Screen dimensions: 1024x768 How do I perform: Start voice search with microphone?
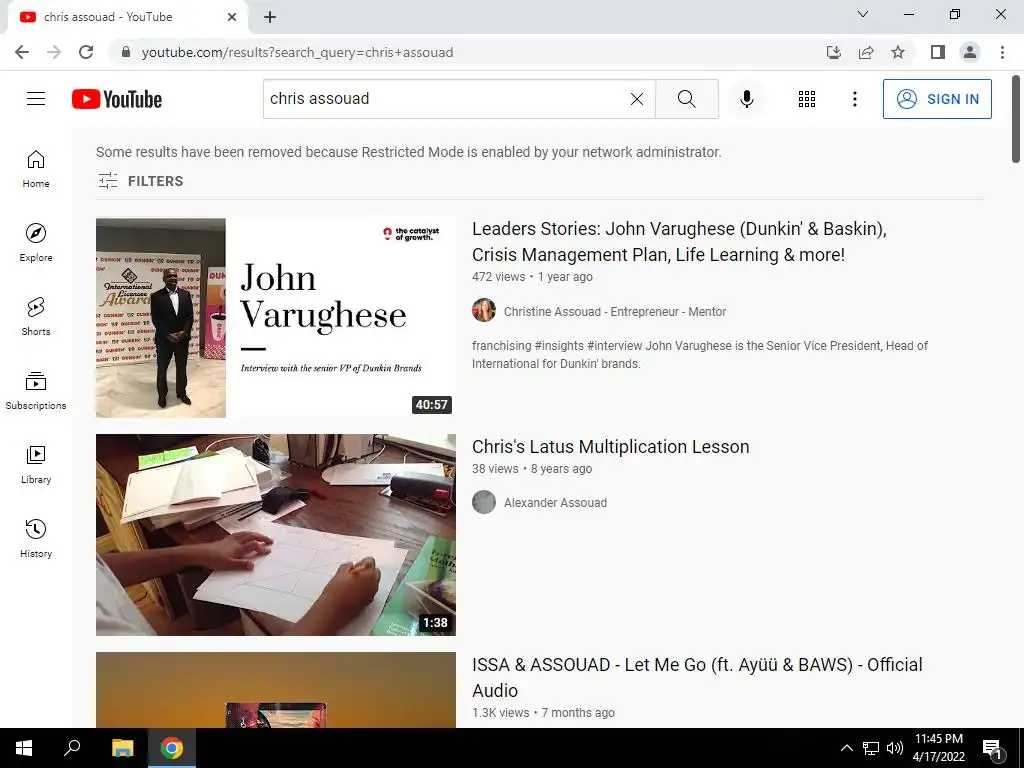pyautogui.click(x=746, y=99)
